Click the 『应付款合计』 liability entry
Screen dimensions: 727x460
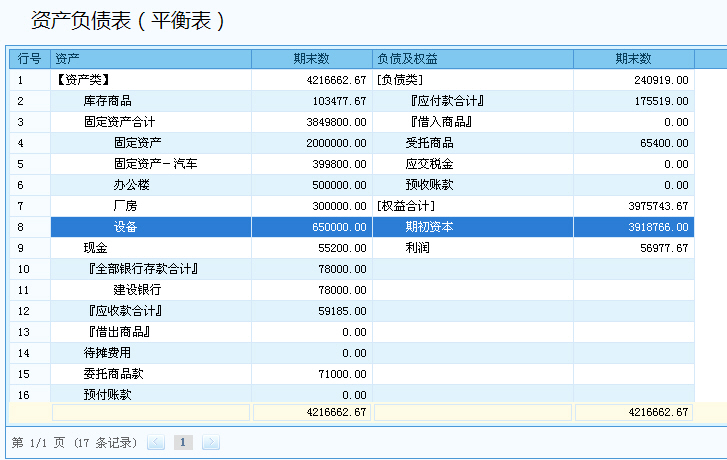click(x=446, y=101)
